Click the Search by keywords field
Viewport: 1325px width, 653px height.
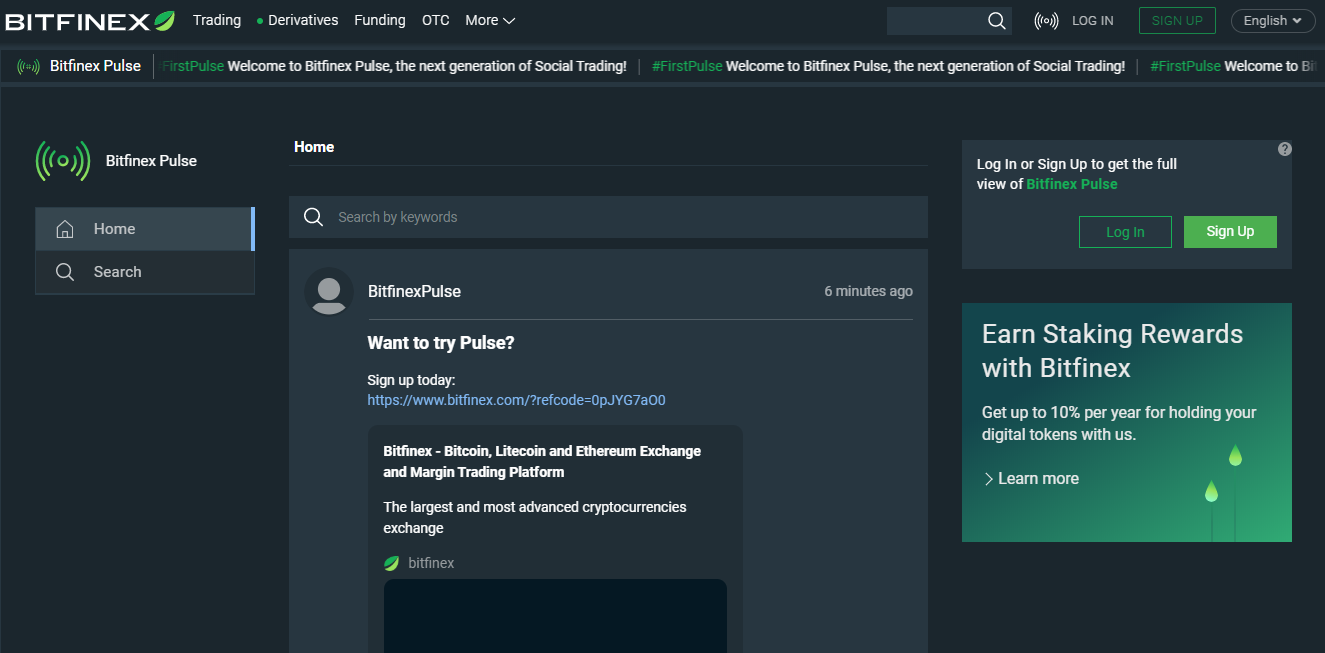[620, 217]
